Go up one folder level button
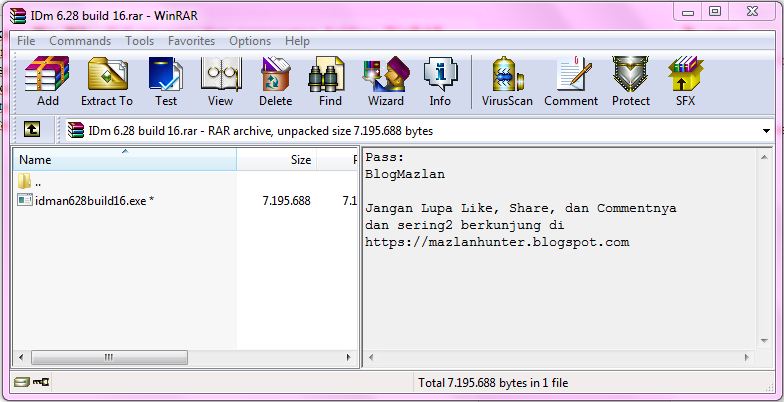 [32, 130]
